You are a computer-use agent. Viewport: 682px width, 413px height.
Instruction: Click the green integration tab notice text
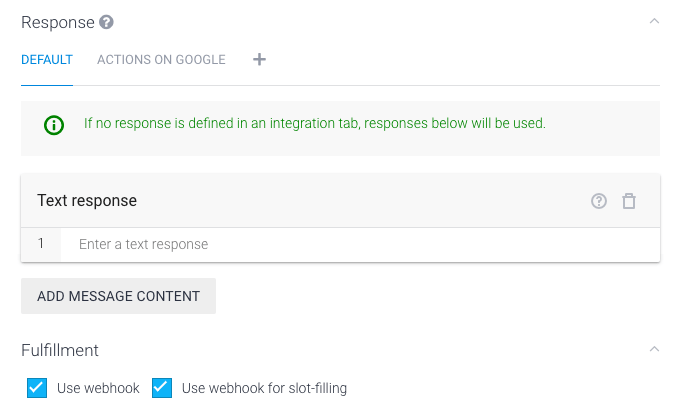click(315, 124)
